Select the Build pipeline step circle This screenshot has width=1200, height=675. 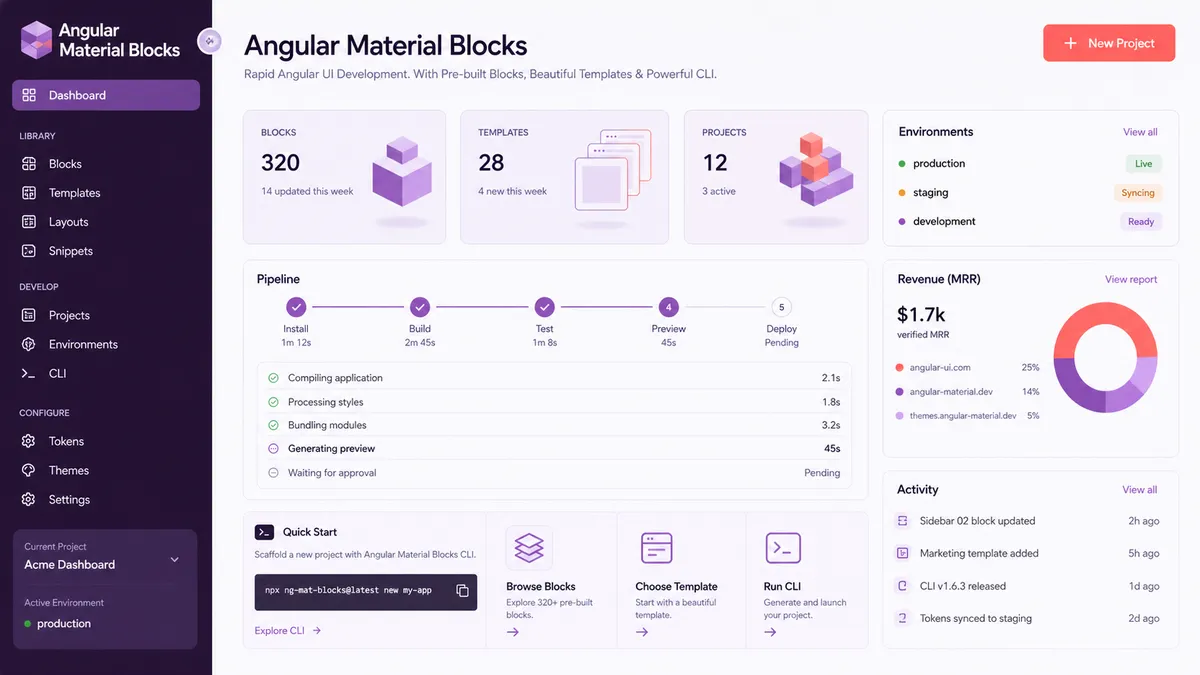tap(420, 307)
